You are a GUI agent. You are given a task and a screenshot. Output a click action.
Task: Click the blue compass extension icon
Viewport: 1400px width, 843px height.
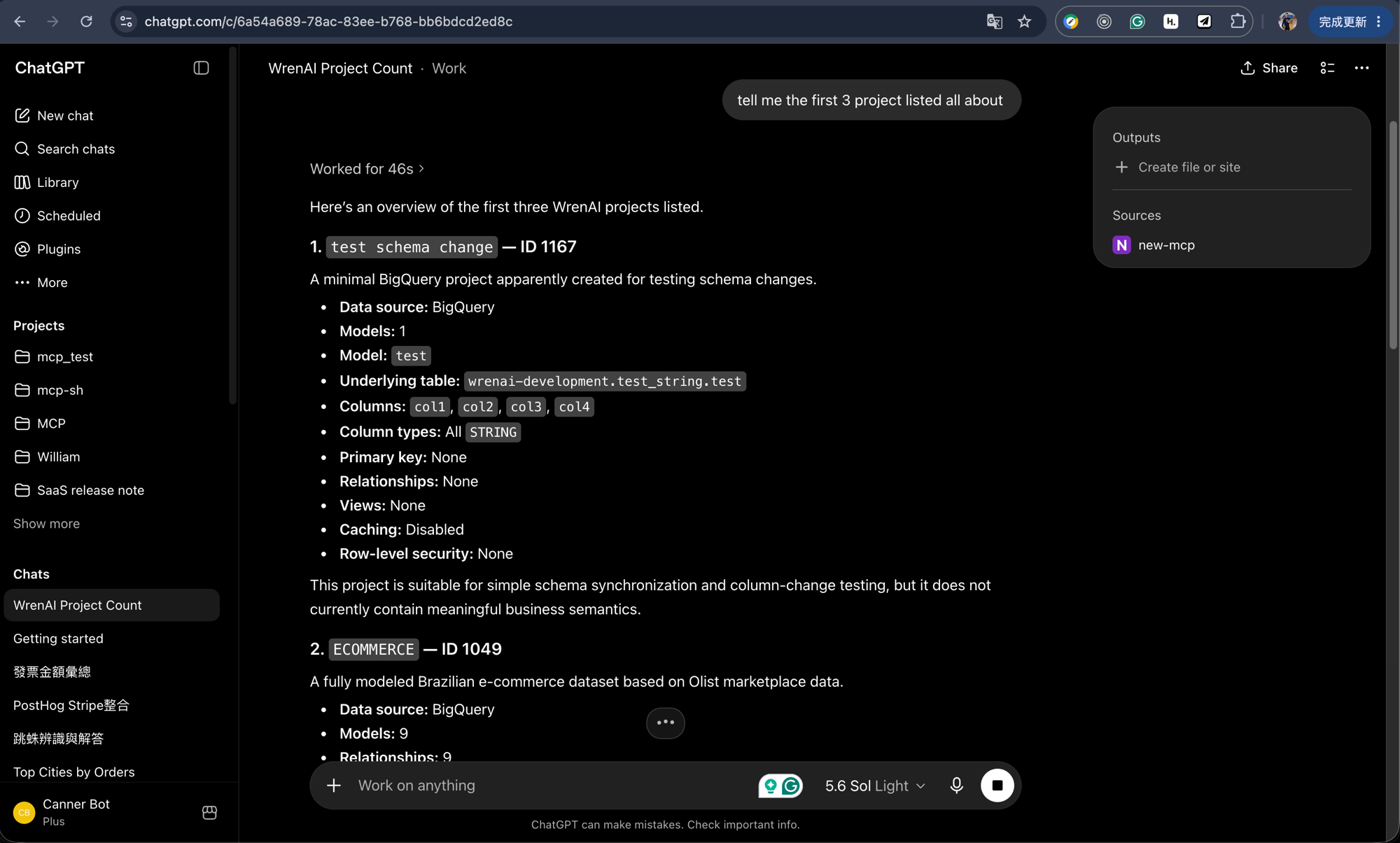click(x=1070, y=22)
